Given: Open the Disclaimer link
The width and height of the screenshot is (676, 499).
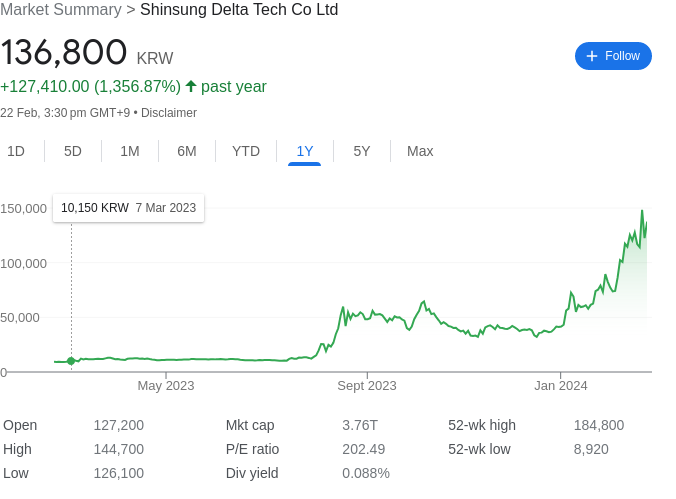Looking at the screenshot, I should pyautogui.click(x=169, y=113).
